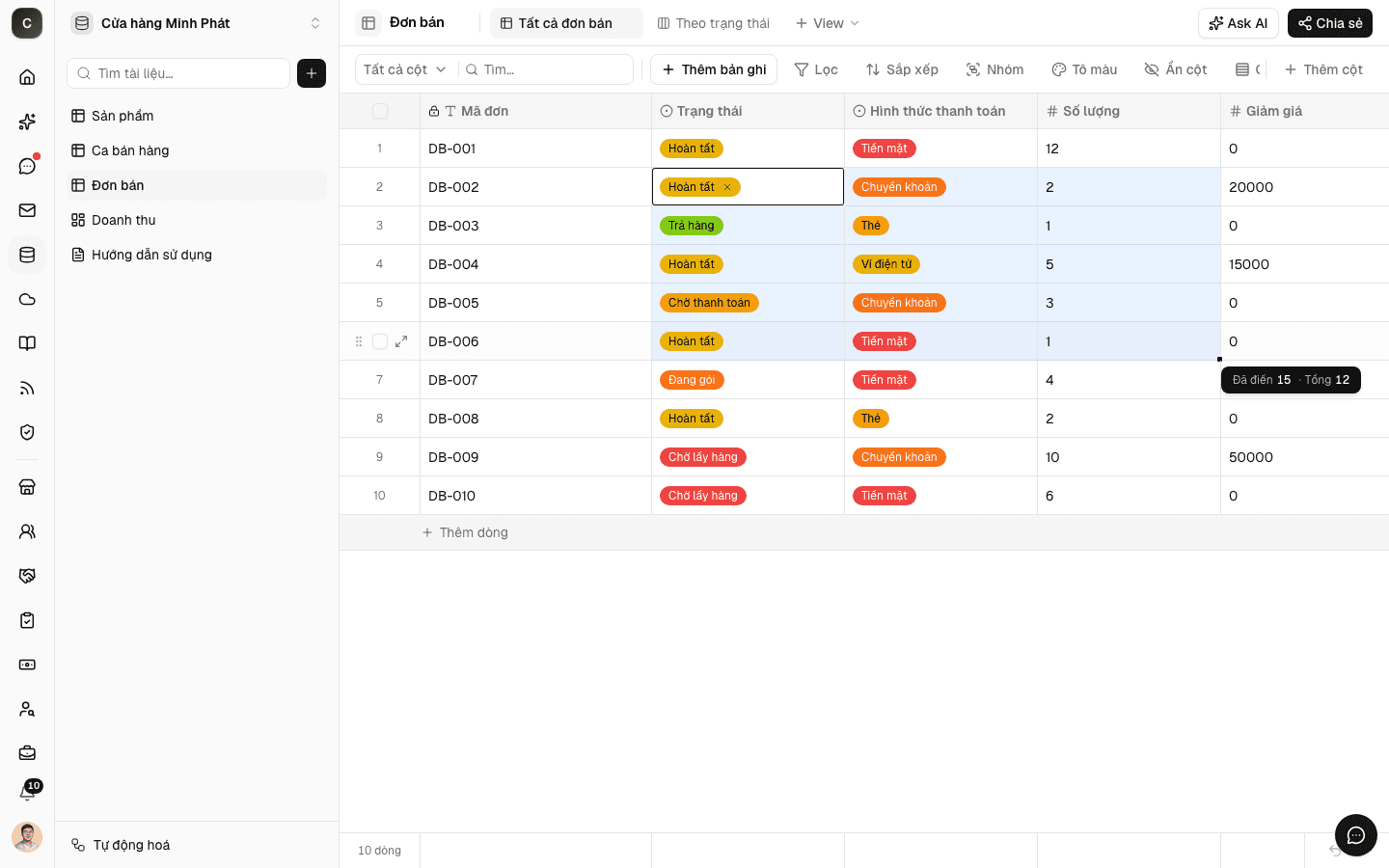Open the Tô màu color tool
Screen dimensions: 1389x868
coord(1084,69)
